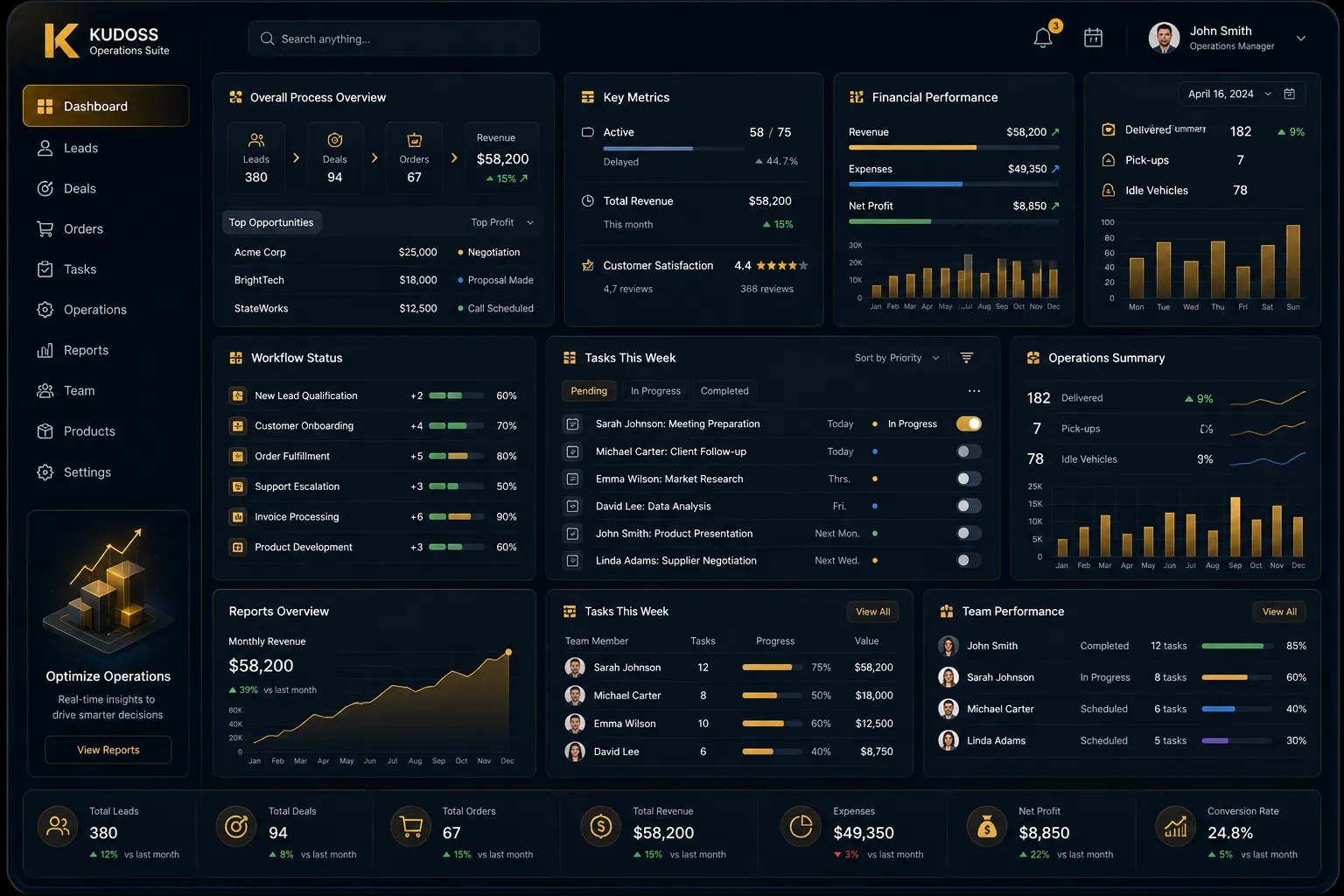Switch to the Pending tab
1344x896 pixels.
(x=589, y=391)
